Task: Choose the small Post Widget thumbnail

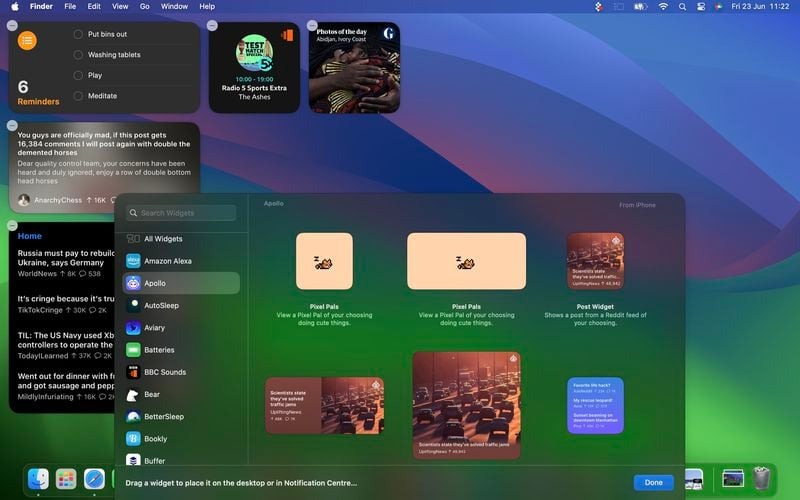Action: [x=595, y=261]
